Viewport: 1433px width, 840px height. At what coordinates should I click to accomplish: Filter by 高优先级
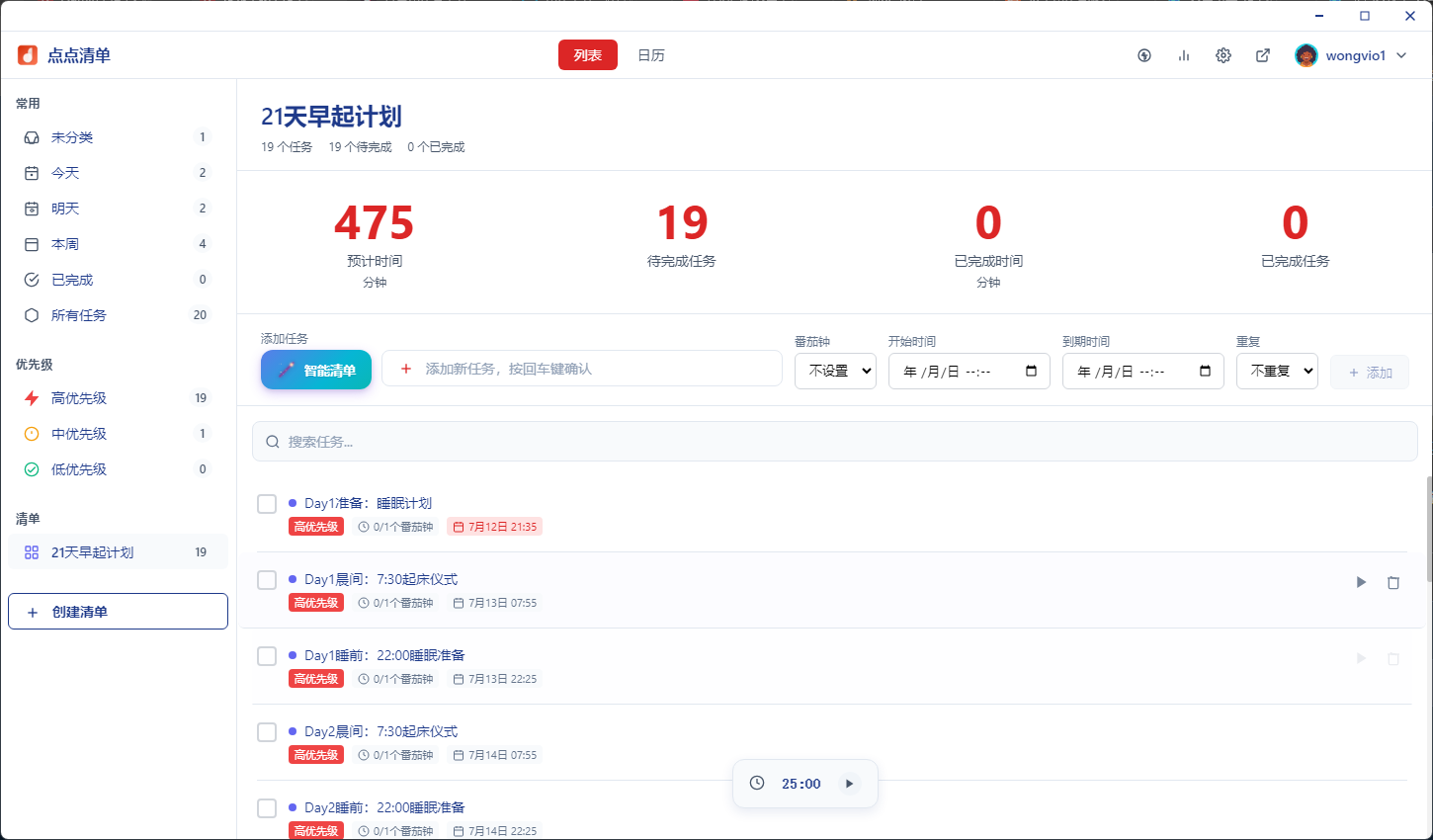[x=118, y=398]
